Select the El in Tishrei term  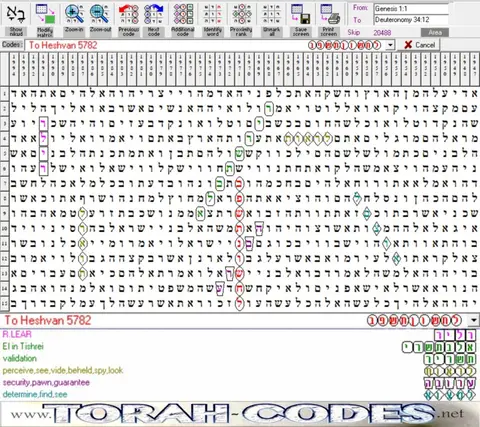click(x=23, y=346)
